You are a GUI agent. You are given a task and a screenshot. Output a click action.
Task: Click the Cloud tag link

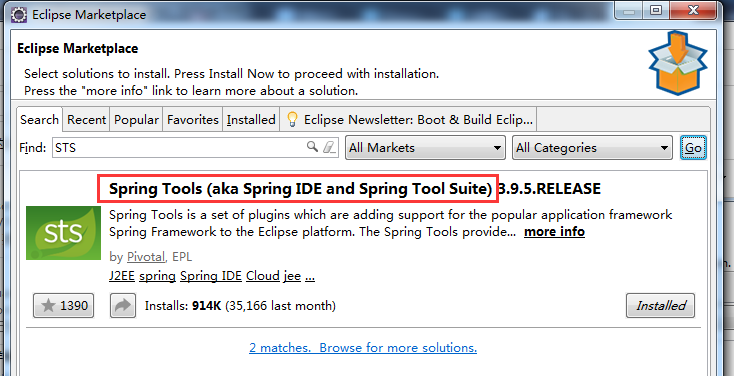coord(263,276)
